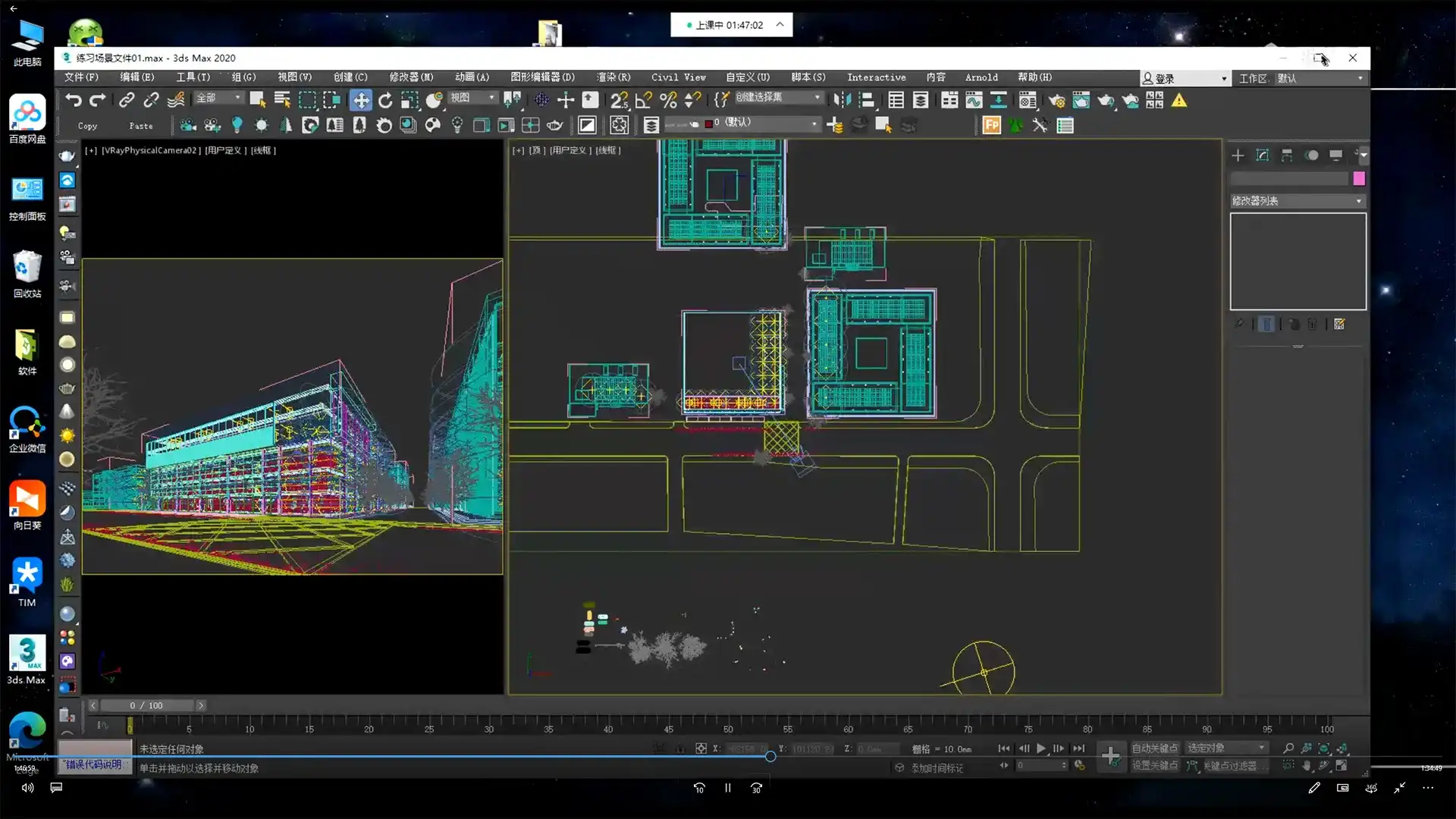The height and width of the screenshot is (819, 1456).
Task: Toggle Auto Key (自动关键点) mode
Action: click(x=1154, y=748)
